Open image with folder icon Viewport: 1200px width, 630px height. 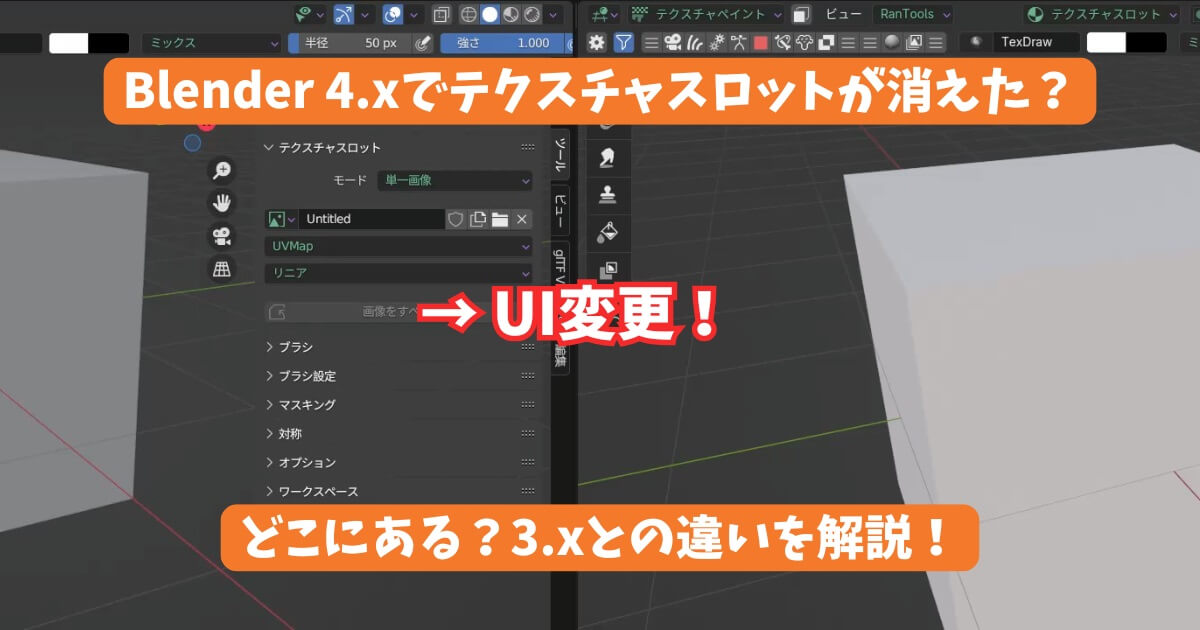click(x=500, y=219)
